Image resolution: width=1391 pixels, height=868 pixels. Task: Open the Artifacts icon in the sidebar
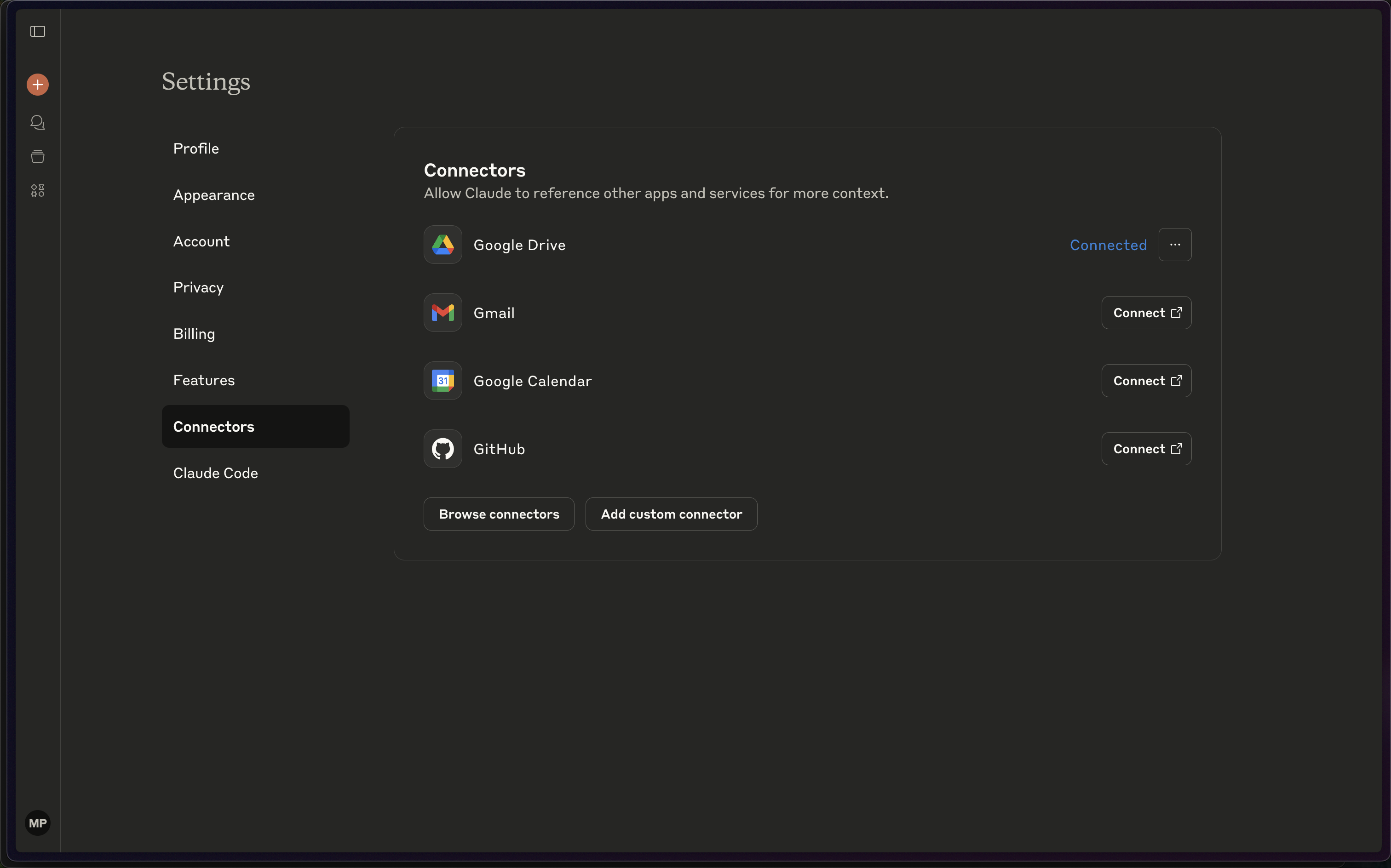(38, 190)
